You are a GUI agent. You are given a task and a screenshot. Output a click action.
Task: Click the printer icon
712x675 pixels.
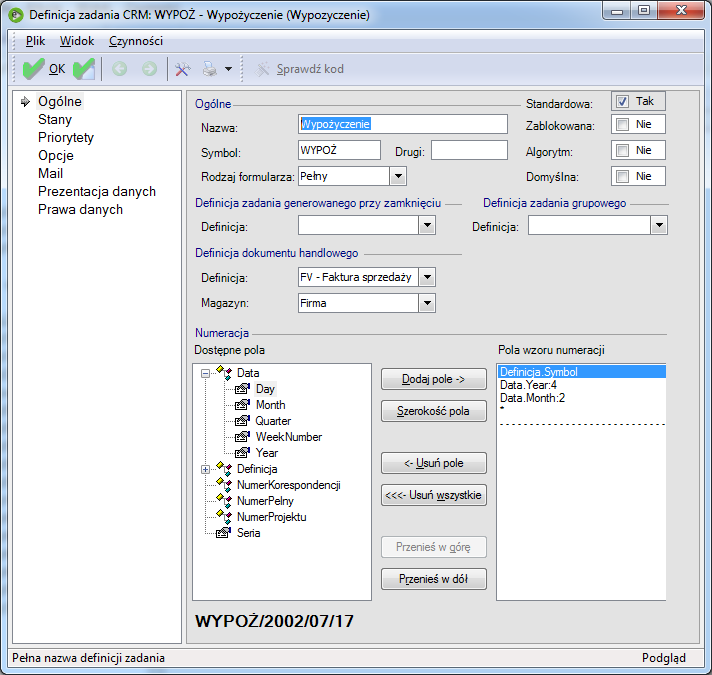click(x=210, y=69)
